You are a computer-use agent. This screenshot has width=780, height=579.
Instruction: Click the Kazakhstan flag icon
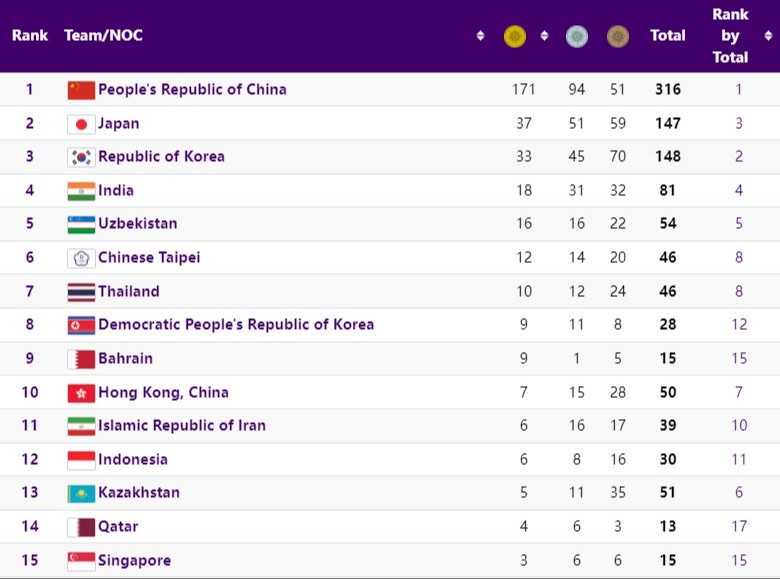[x=81, y=493]
